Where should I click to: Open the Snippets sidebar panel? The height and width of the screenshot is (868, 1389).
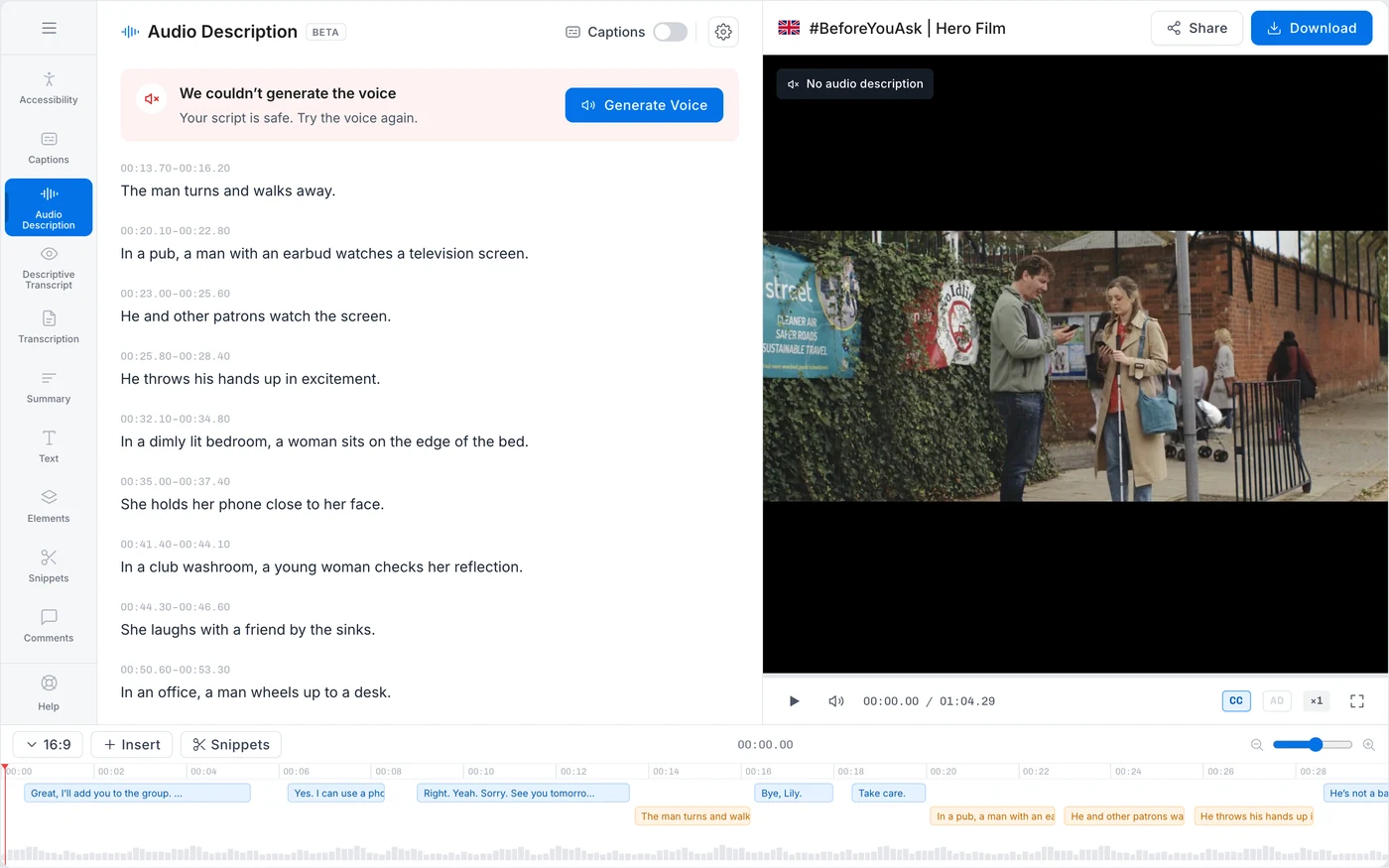[49, 565]
